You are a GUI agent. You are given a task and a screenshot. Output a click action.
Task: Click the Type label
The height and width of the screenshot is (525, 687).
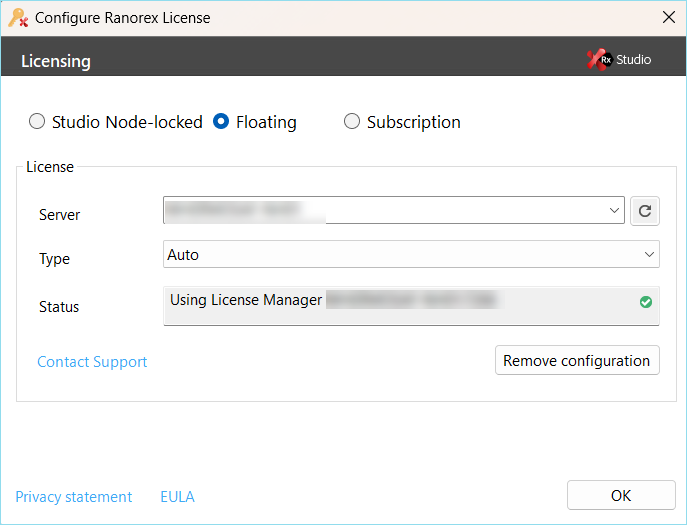click(54, 259)
